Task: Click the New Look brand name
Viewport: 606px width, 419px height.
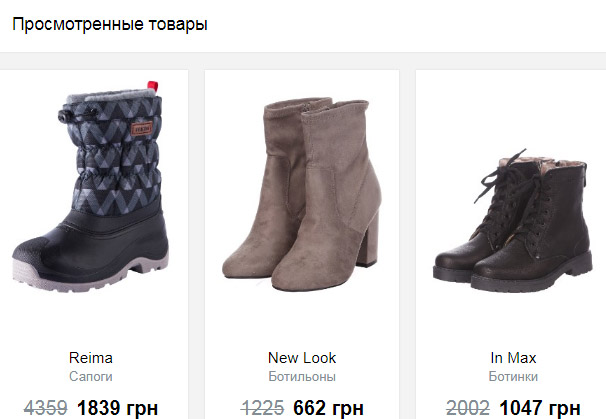Action: (x=302, y=358)
